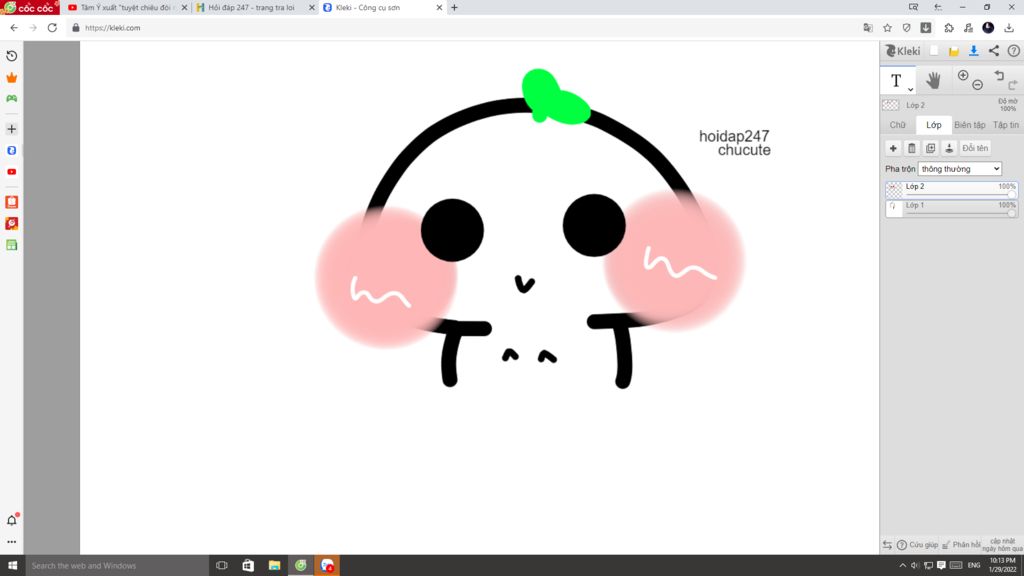
Task: Zoom out with the minus magnifier
Action: [x=978, y=85]
